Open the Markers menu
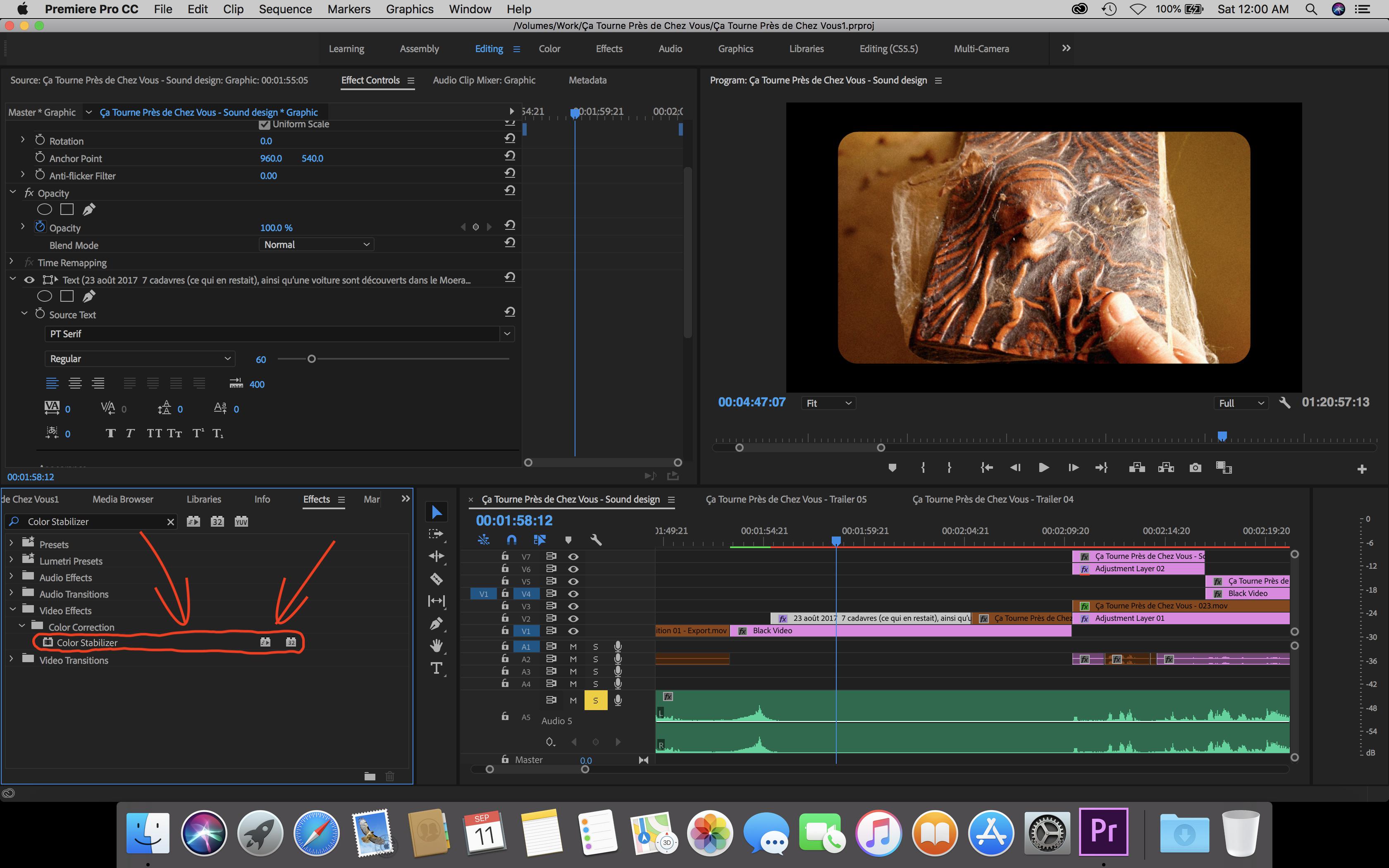The height and width of the screenshot is (868, 1389). tap(349, 9)
